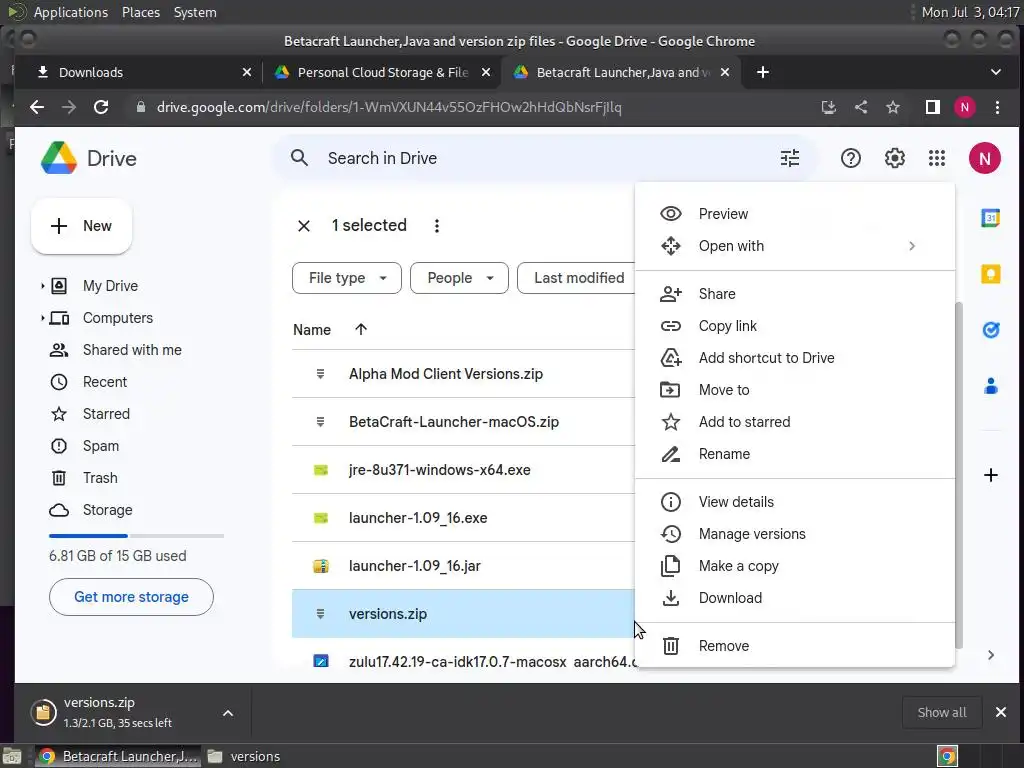Expand the Computers tree
1024x768 pixels.
42,318
